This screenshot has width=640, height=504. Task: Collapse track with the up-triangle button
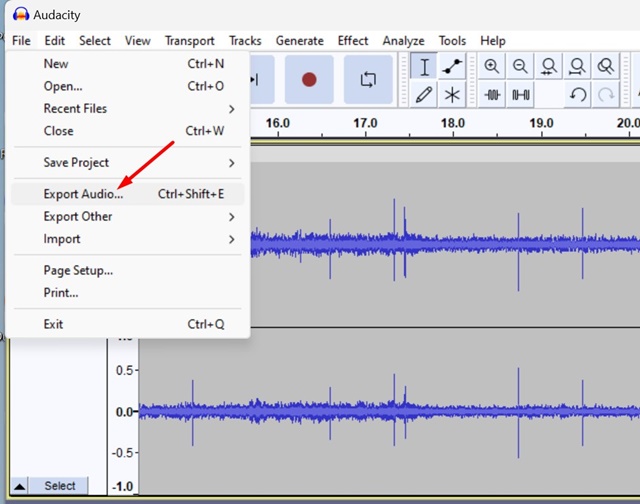tap(20, 486)
